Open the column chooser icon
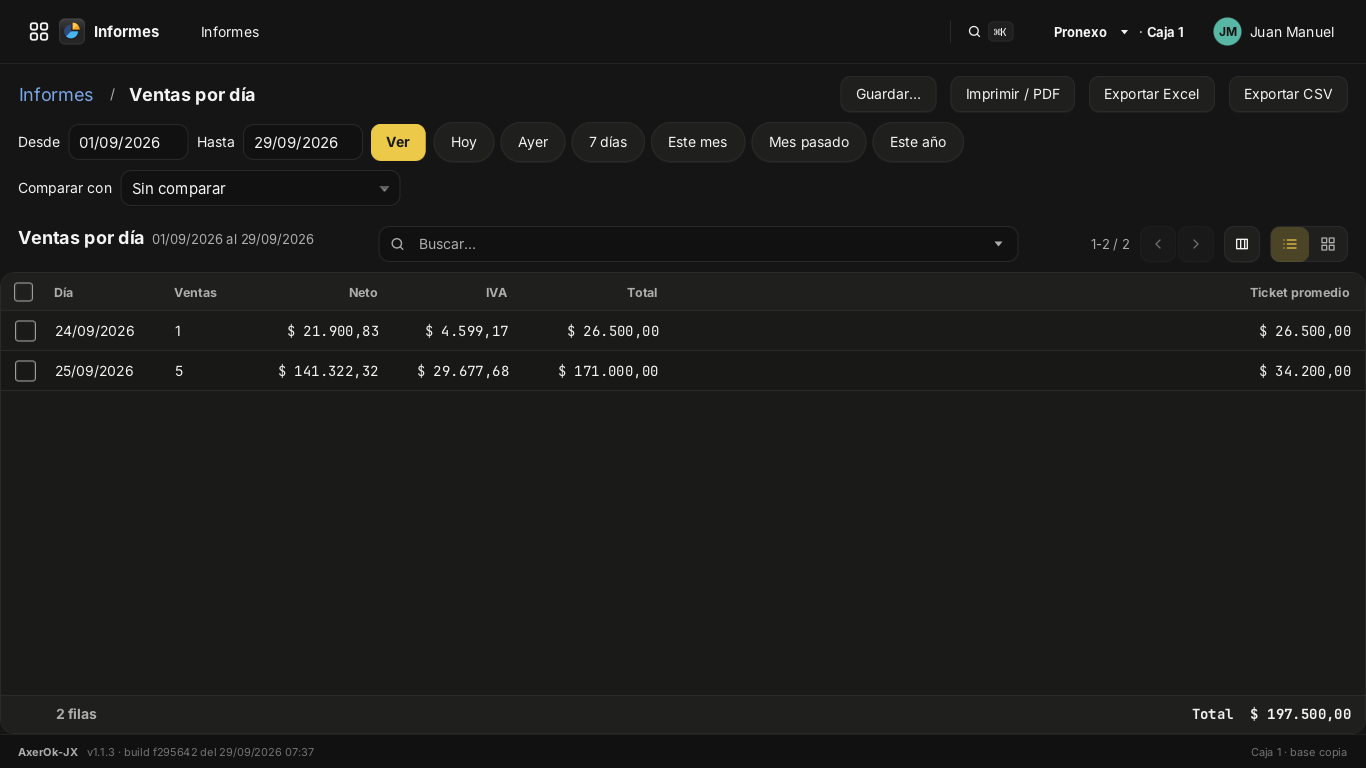 (1242, 244)
